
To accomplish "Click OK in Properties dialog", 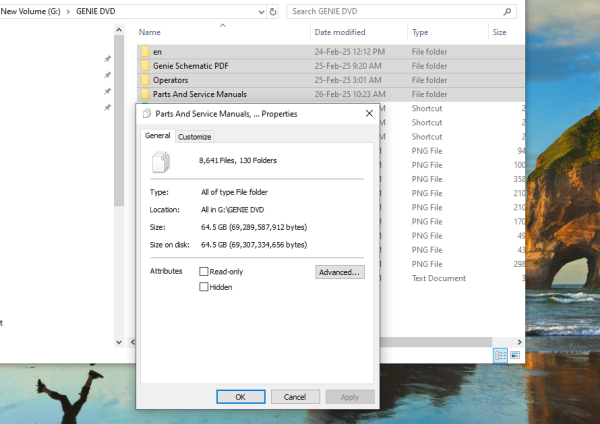I will pos(241,397).
